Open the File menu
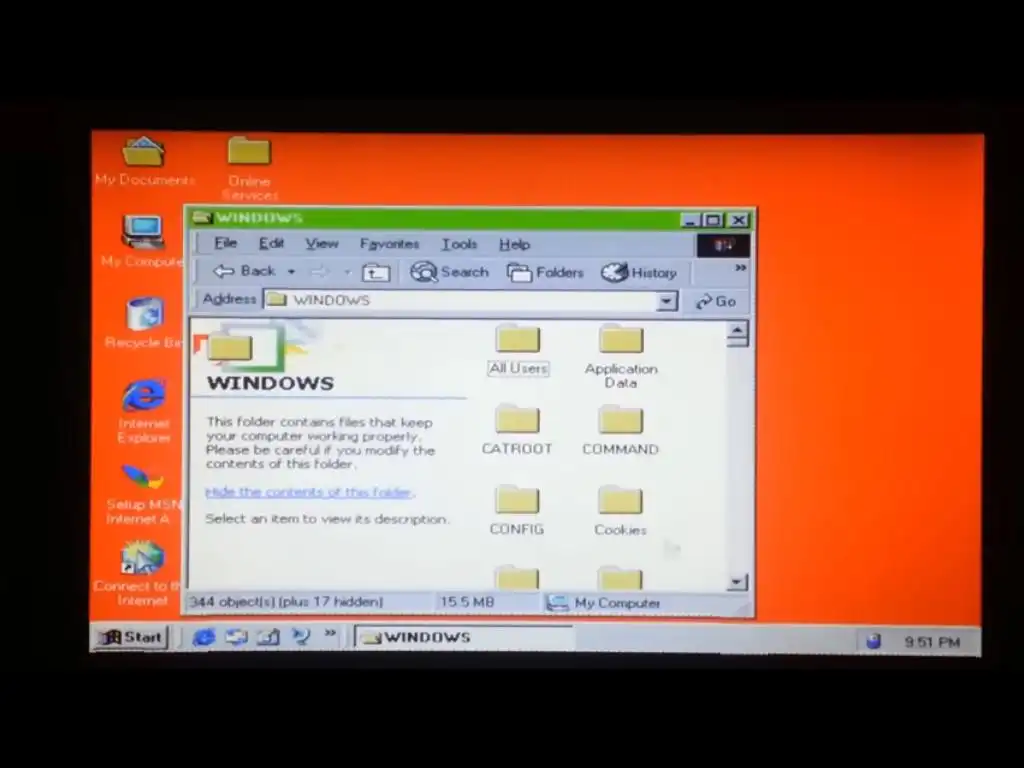The image size is (1024, 768). point(225,244)
